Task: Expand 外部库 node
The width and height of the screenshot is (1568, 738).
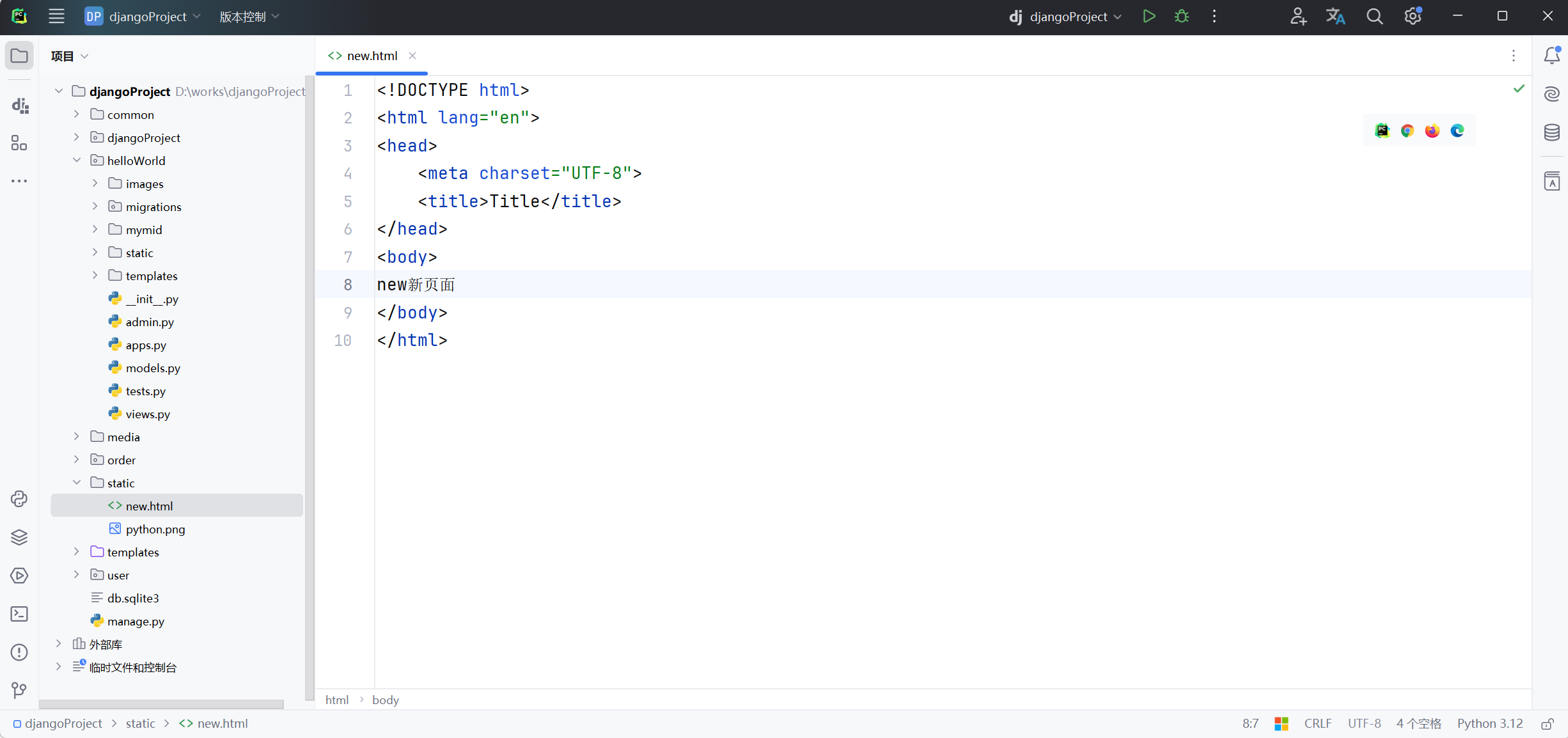Action: coord(59,644)
